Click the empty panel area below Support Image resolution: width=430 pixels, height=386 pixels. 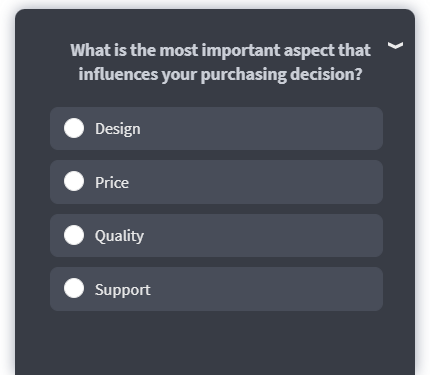(x=215, y=343)
